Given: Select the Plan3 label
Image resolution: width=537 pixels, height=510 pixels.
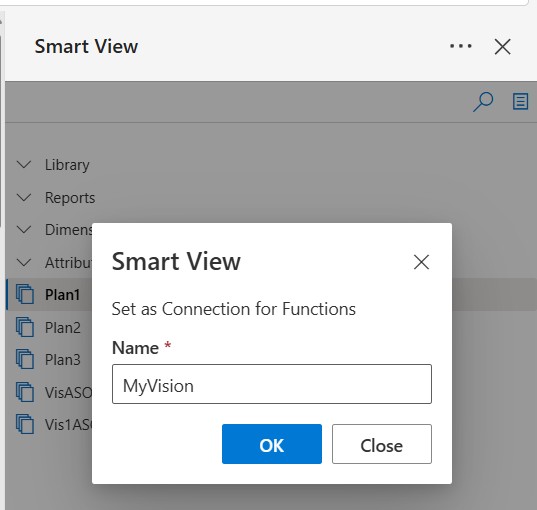Looking at the screenshot, I should 63,360.
